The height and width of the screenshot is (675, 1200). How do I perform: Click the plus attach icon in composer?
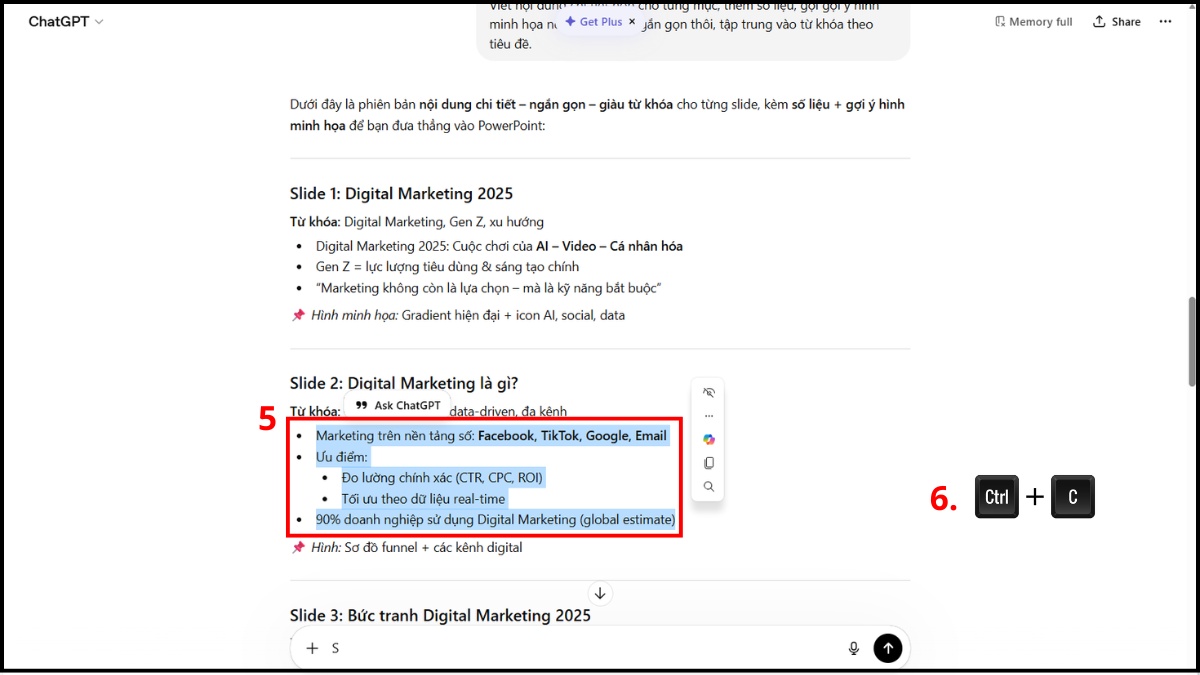[x=312, y=648]
